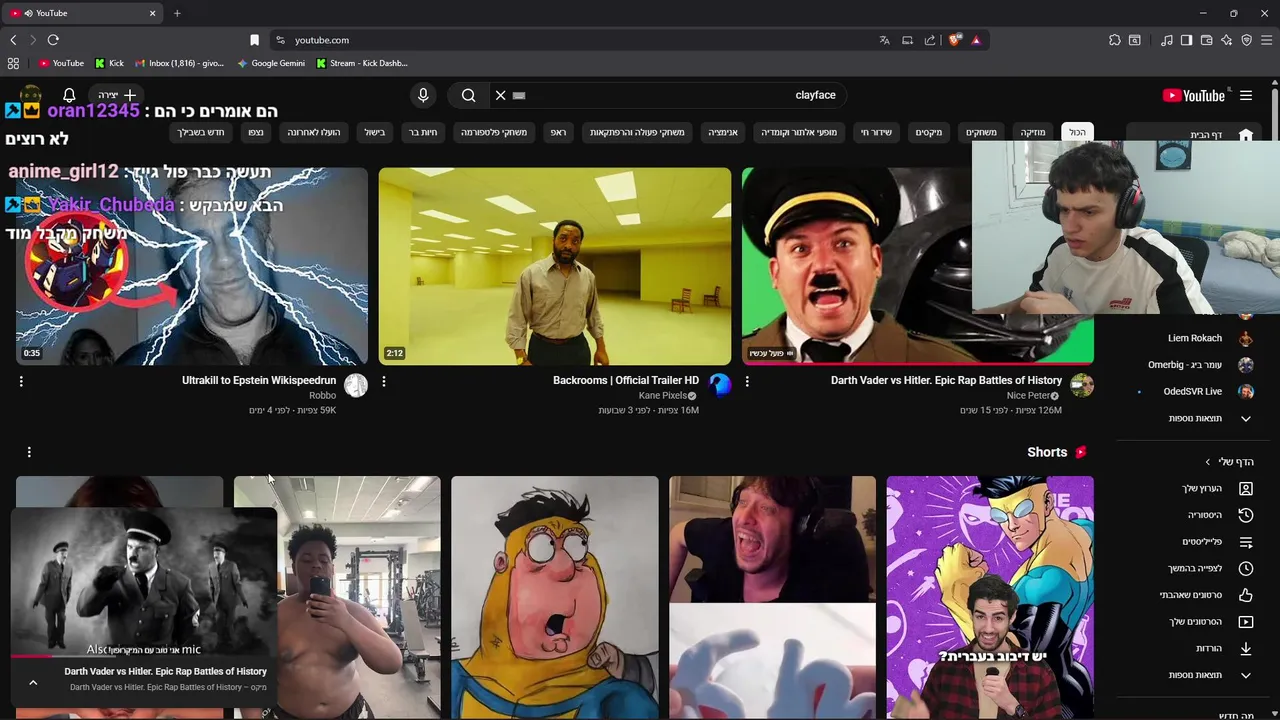Click the translate page icon
This screenshot has width=1280, height=720.
coord(884,40)
